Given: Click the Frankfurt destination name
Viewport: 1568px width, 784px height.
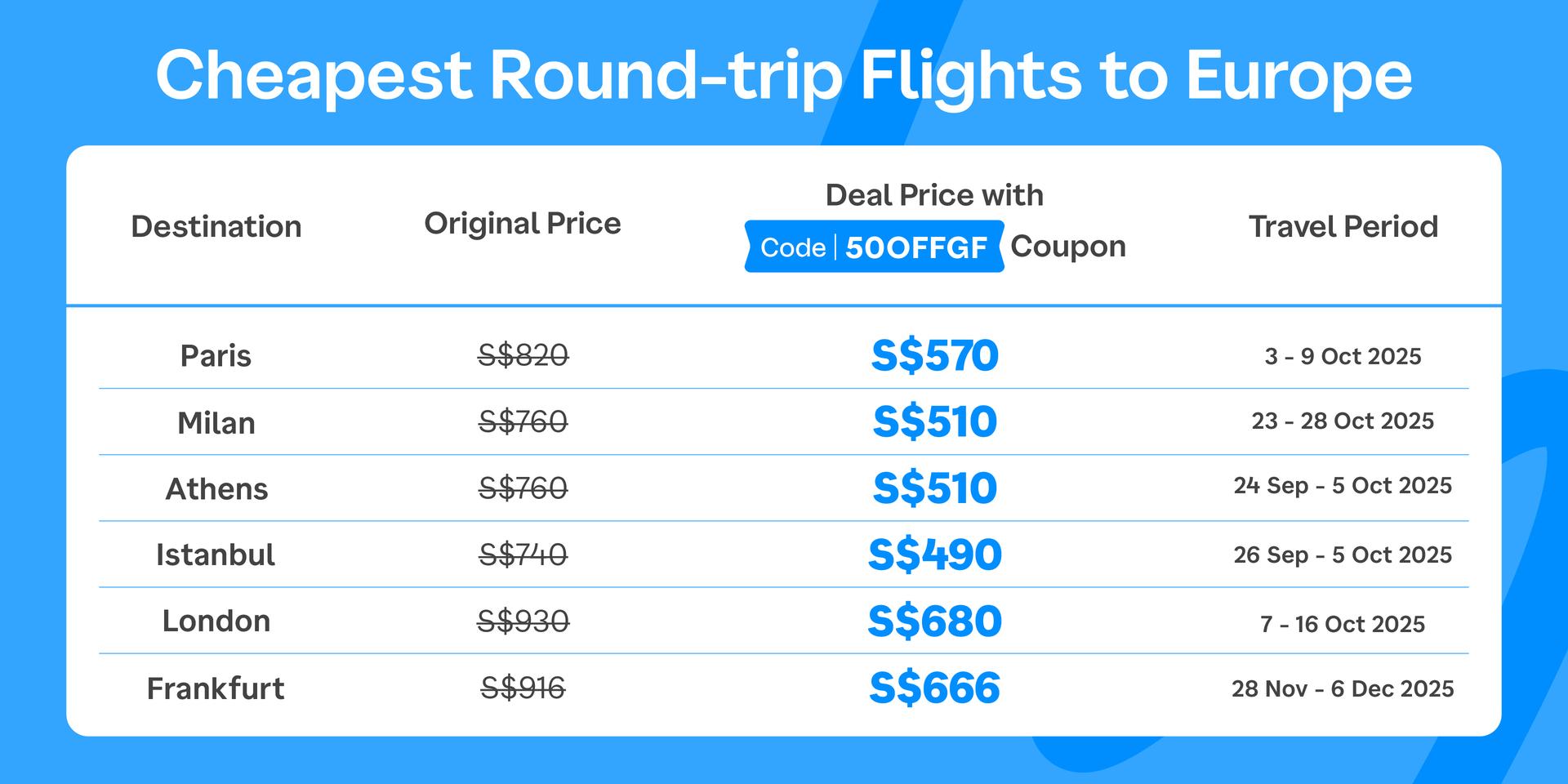Looking at the screenshot, I should pos(216,688).
